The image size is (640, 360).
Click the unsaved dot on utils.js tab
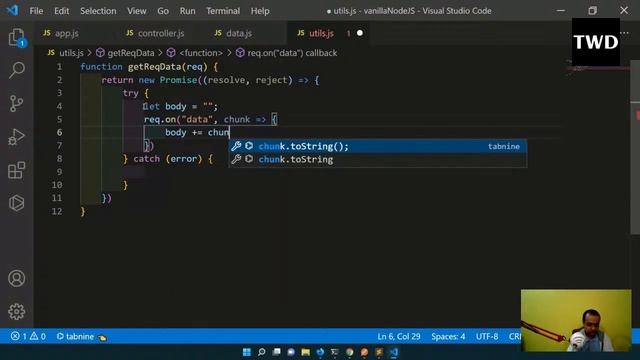tap(360, 33)
